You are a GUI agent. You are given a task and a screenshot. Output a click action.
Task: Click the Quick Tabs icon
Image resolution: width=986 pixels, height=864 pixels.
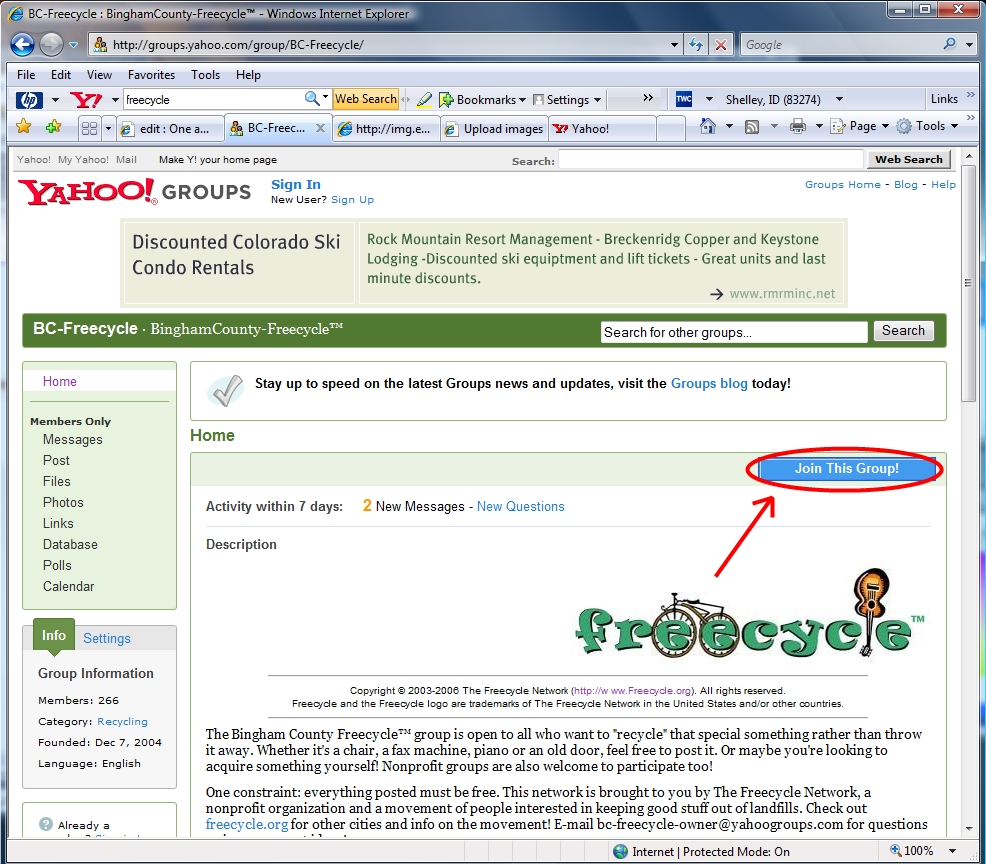[89, 128]
